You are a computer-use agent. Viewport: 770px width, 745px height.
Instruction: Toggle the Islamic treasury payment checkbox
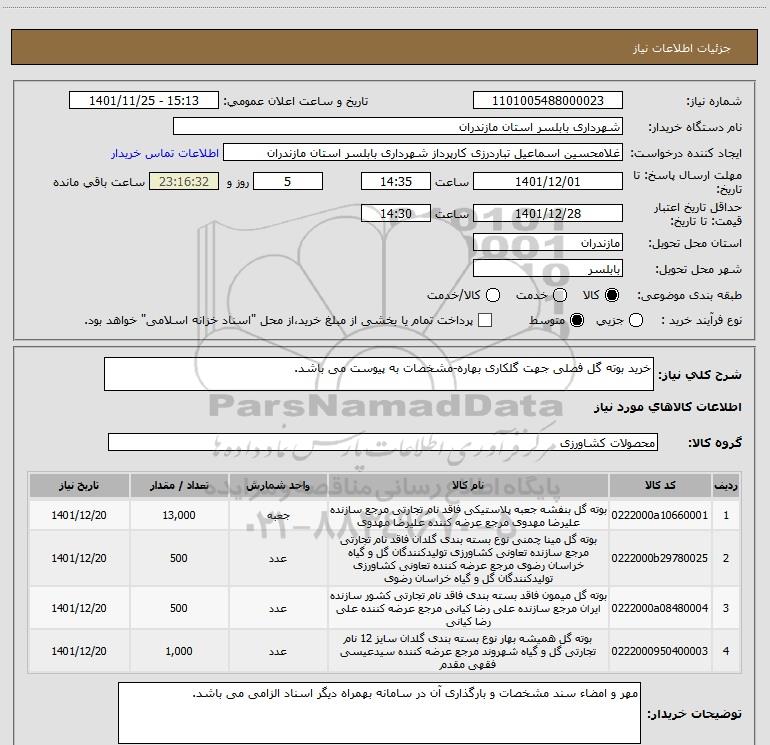[485, 320]
